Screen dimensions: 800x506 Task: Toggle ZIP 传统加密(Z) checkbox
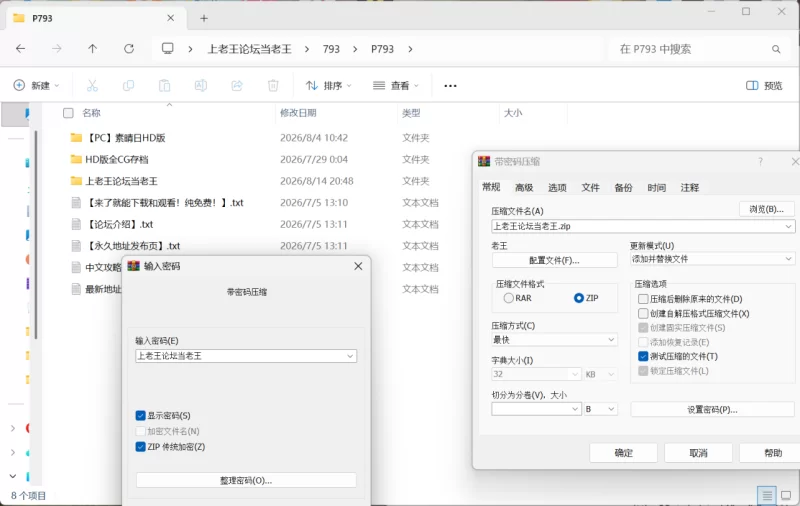pyautogui.click(x=141, y=447)
